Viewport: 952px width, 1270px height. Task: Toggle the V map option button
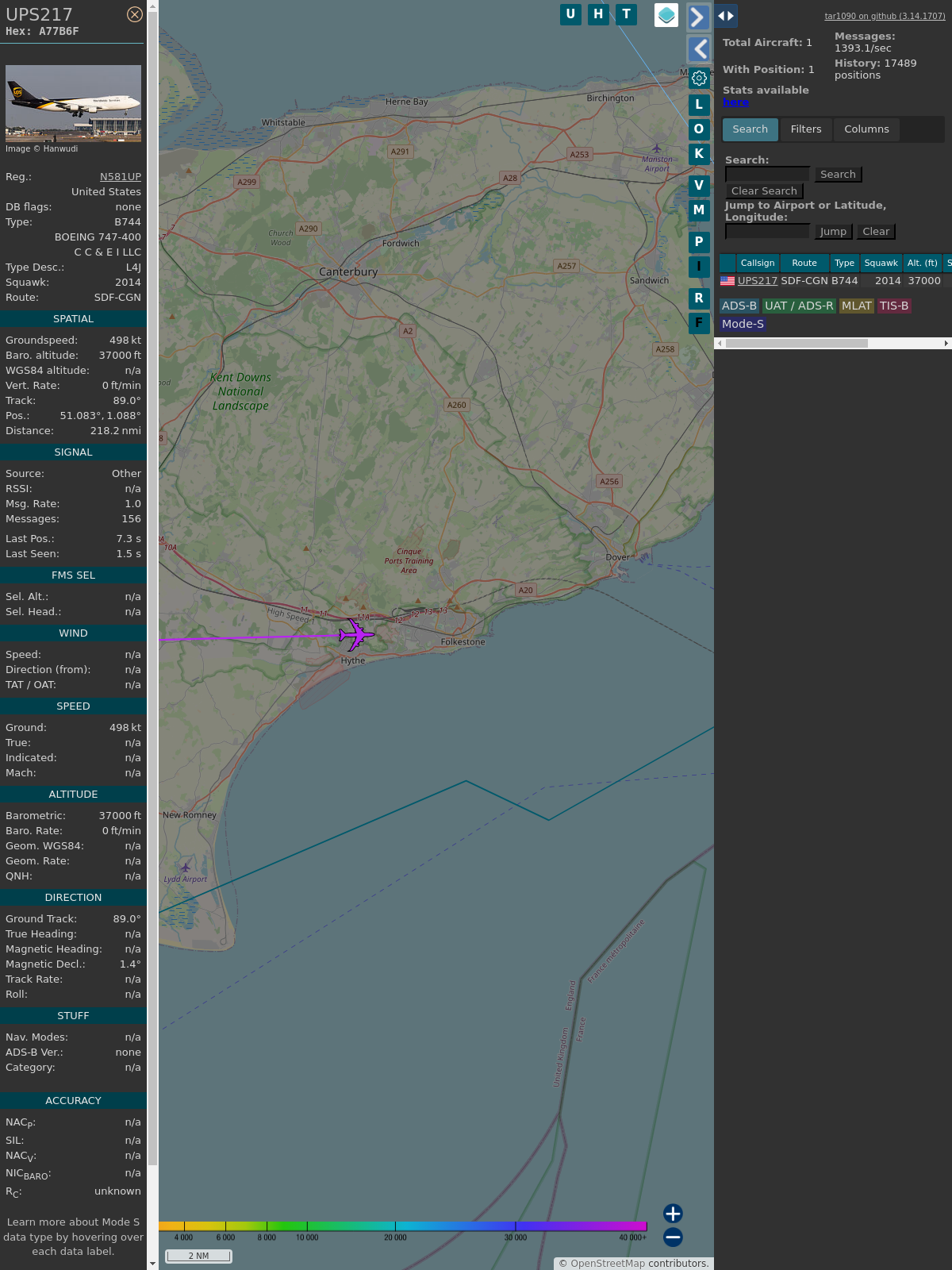(699, 186)
